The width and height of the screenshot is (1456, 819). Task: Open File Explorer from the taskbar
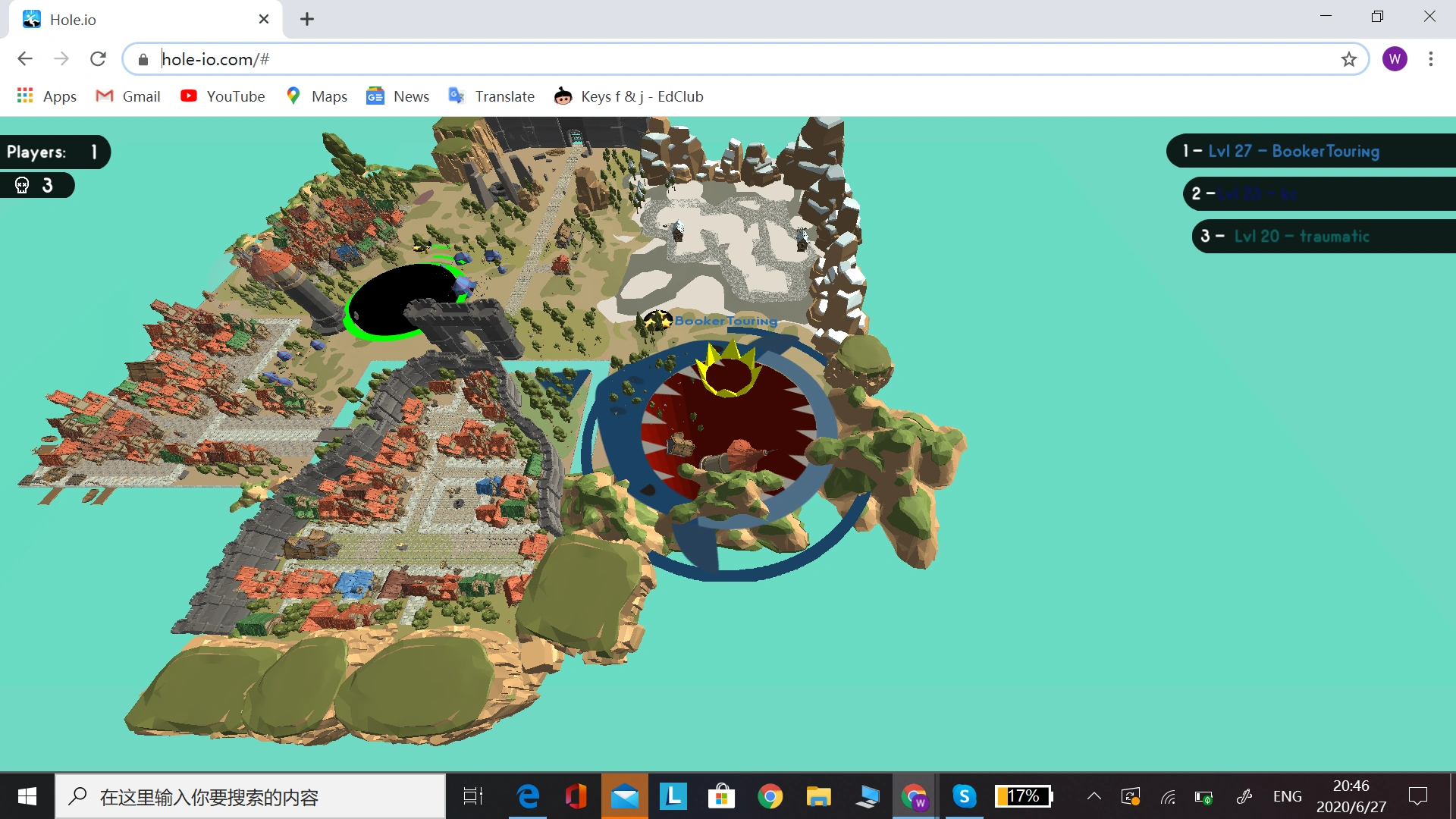(x=819, y=796)
